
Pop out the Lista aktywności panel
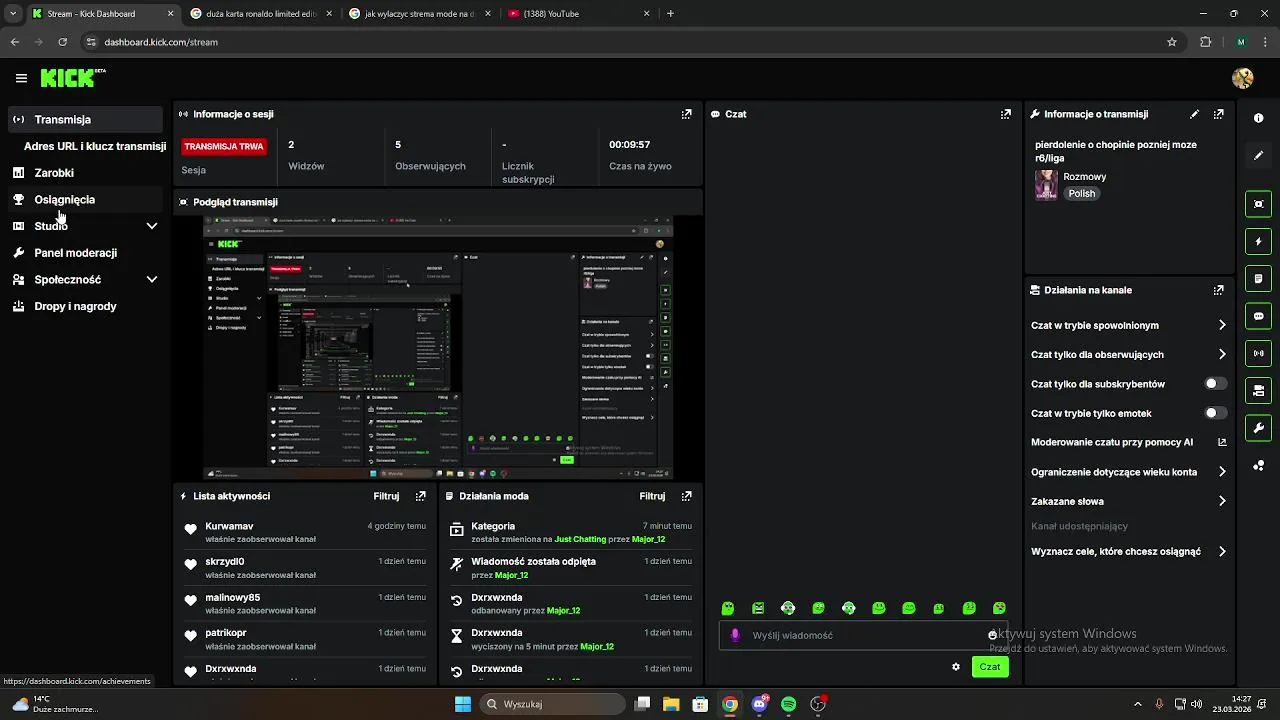pos(420,496)
